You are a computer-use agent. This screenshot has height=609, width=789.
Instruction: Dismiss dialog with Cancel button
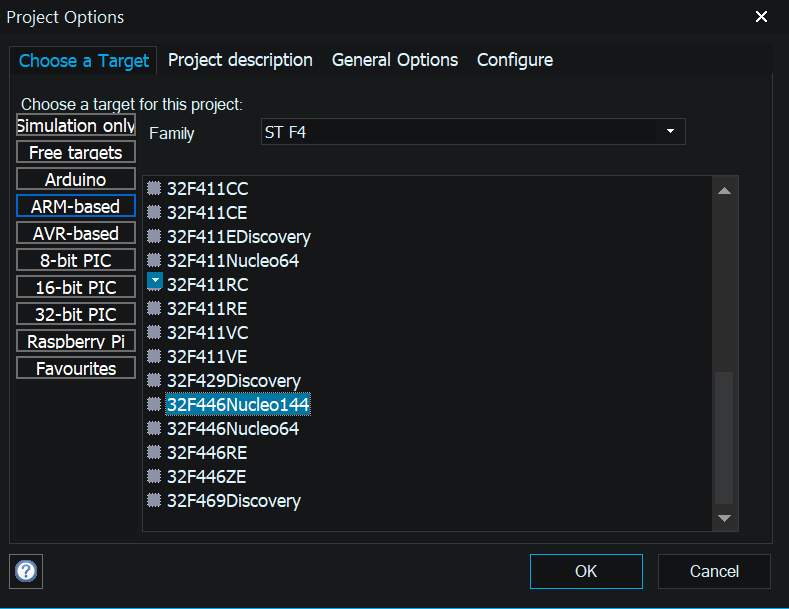pyautogui.click(x=714, y=571)
